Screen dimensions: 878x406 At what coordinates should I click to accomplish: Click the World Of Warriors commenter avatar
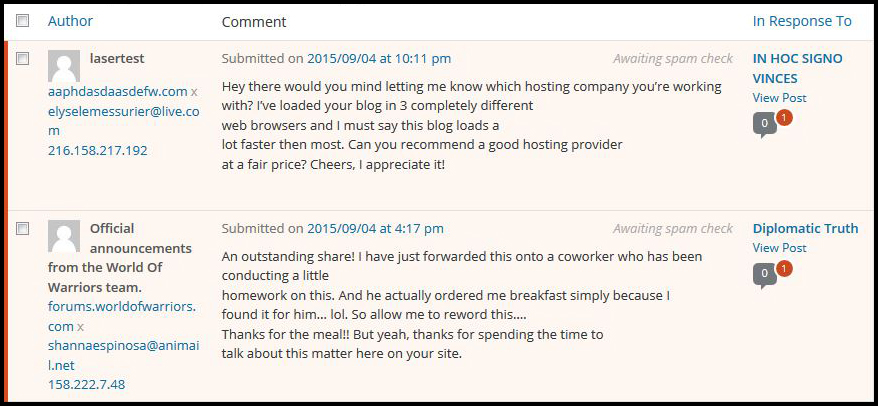(x=64, y=237)
